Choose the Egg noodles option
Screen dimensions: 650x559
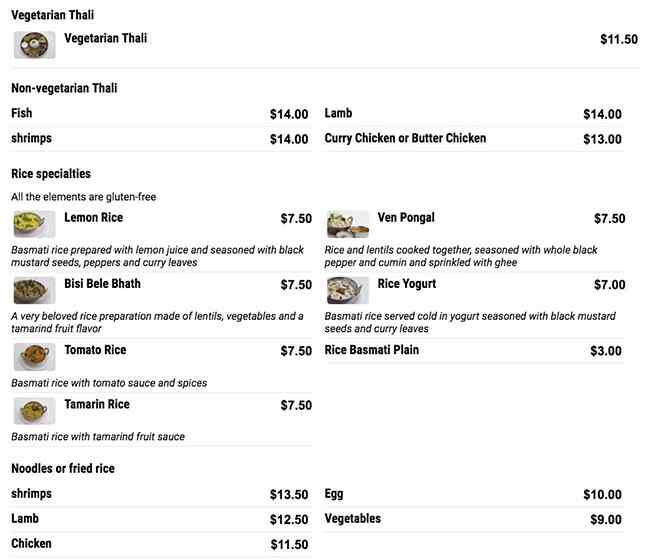click(335, 493)
